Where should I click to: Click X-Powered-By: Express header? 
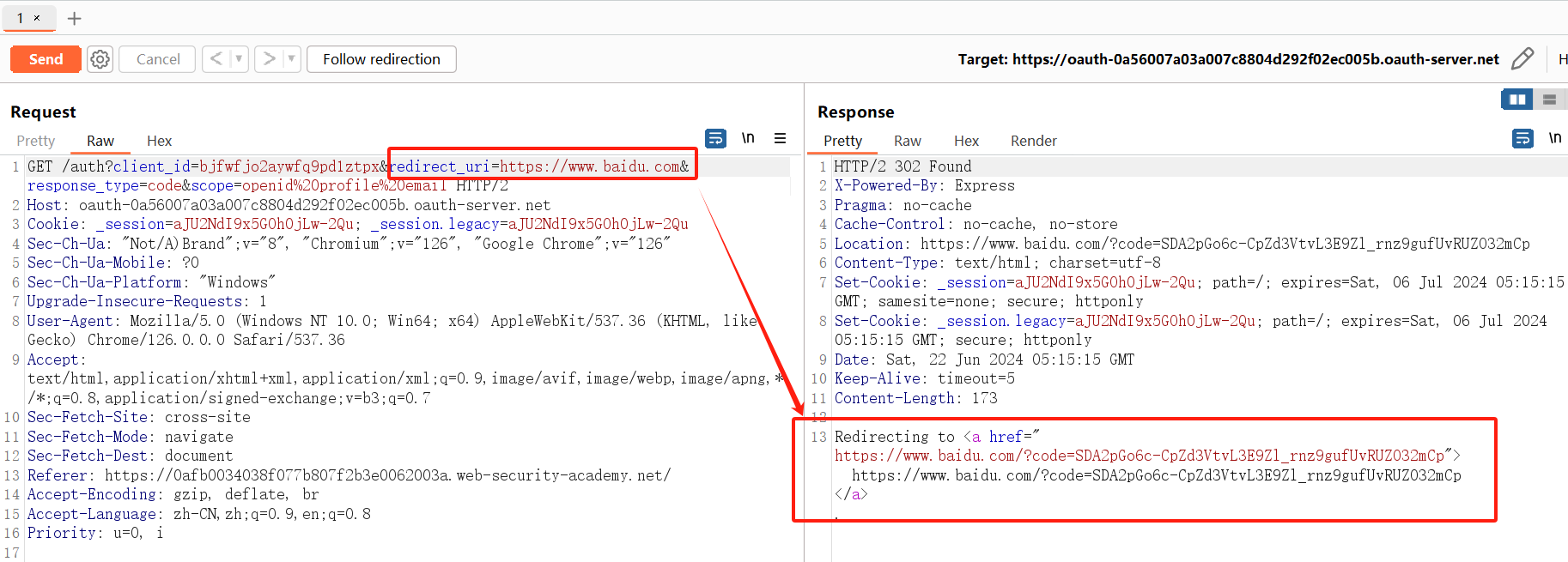[x=924, y=185]
